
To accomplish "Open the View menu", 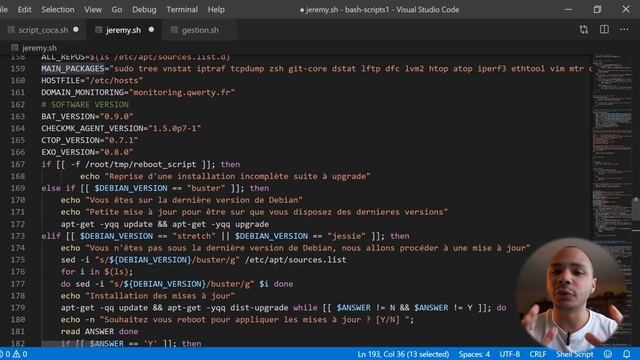I will [93, 9].
